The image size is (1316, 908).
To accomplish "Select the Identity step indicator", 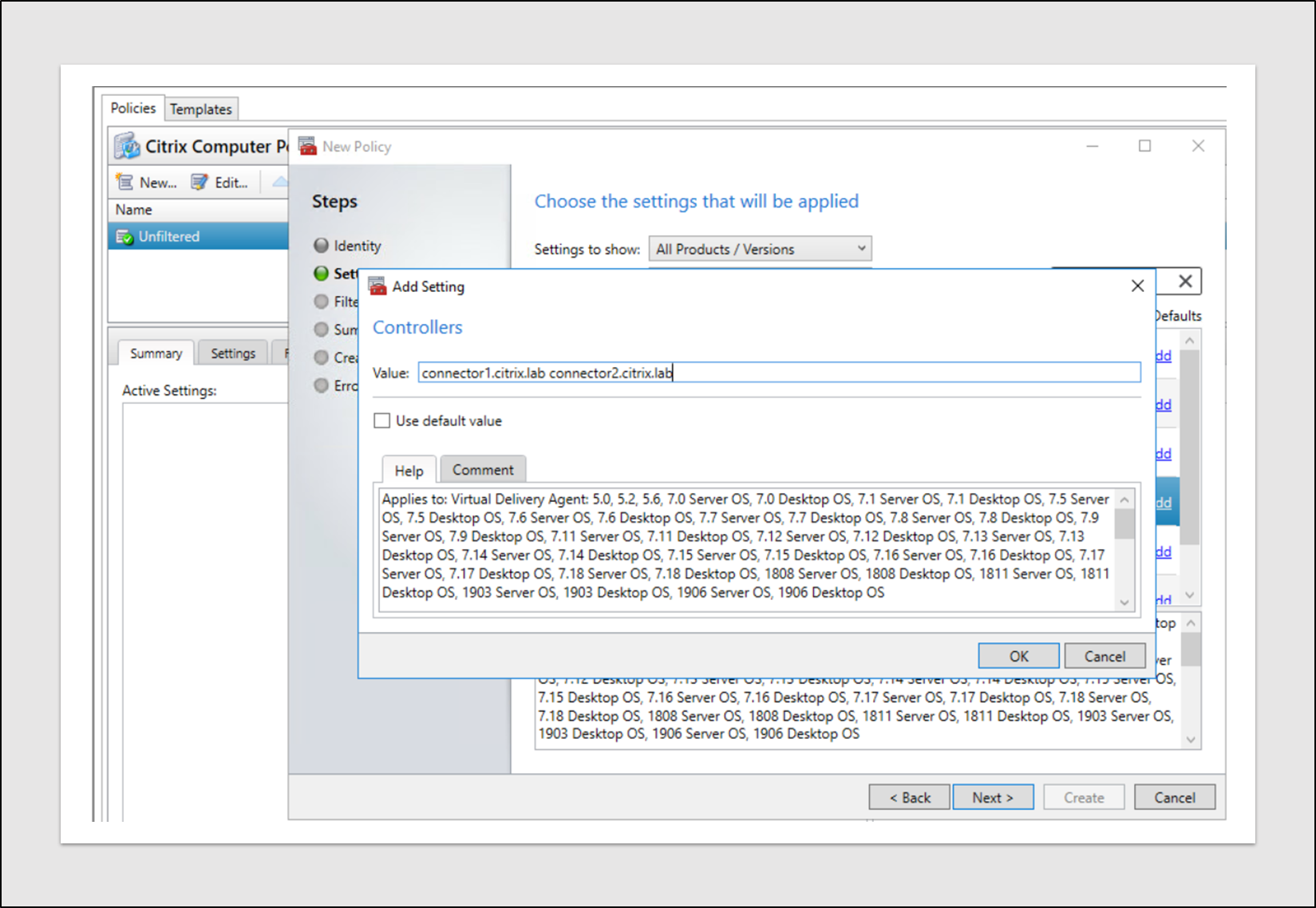I will coord(322,246).
